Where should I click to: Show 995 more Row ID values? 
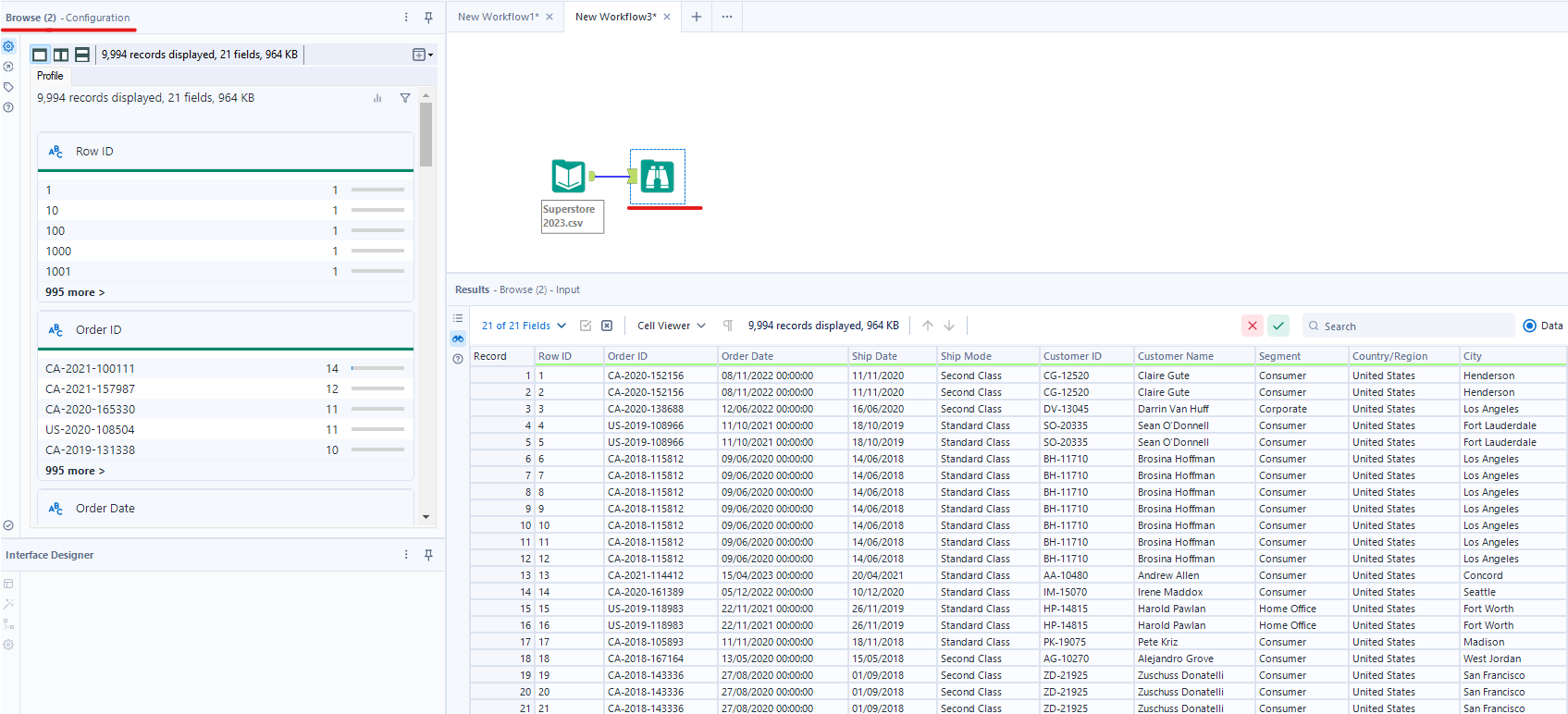tap(75, 292)
